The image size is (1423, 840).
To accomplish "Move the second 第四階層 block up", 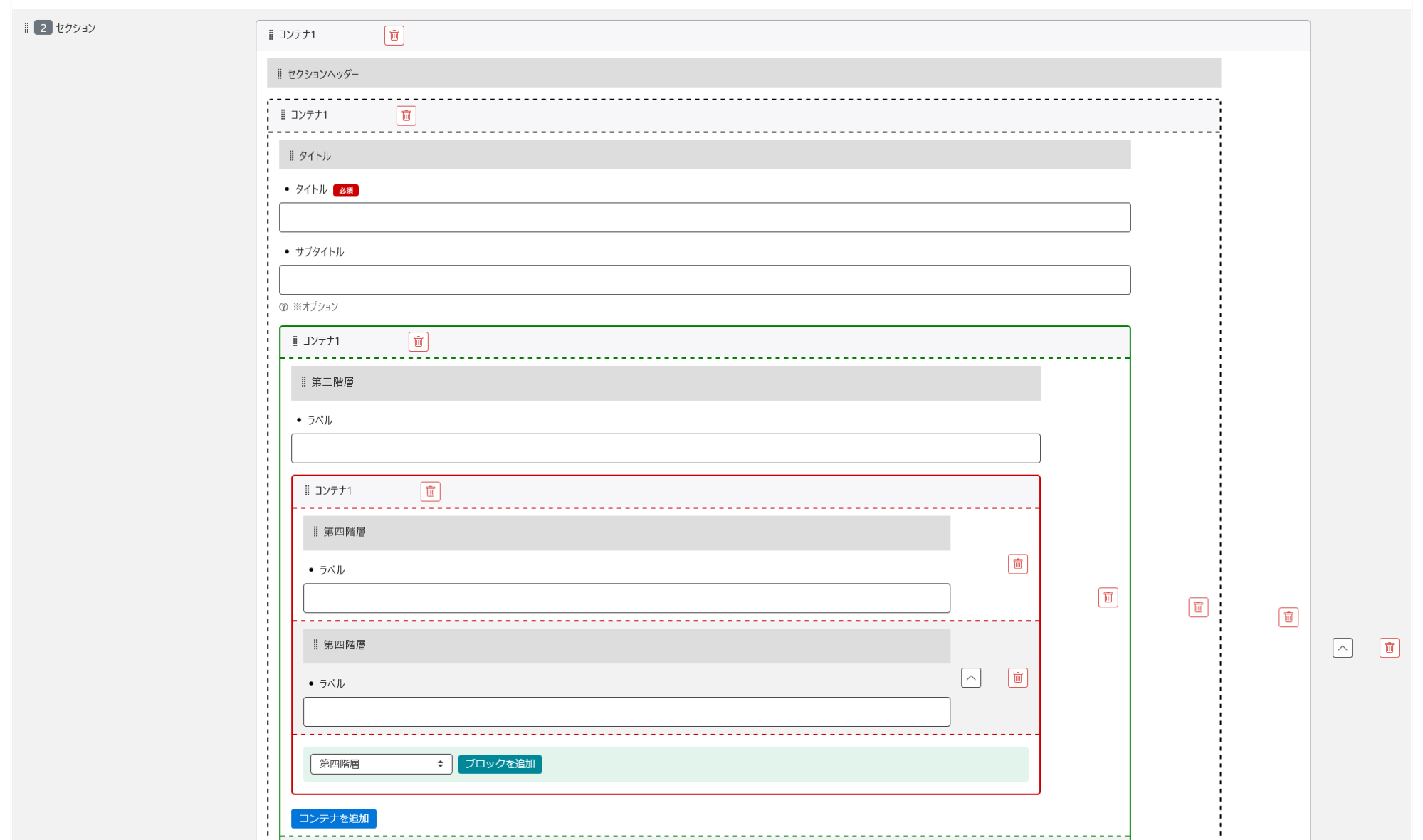I will (970, 678).
